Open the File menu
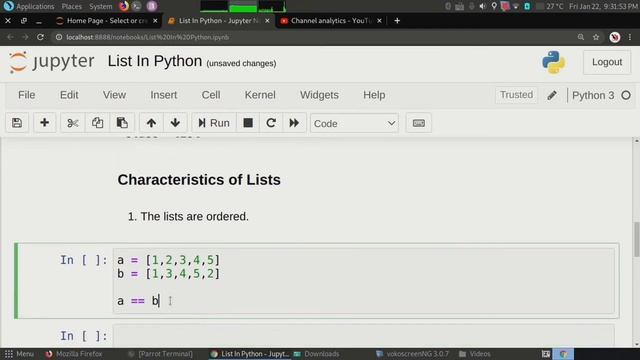The image size is (640, 360). click(x=27, y=95)
